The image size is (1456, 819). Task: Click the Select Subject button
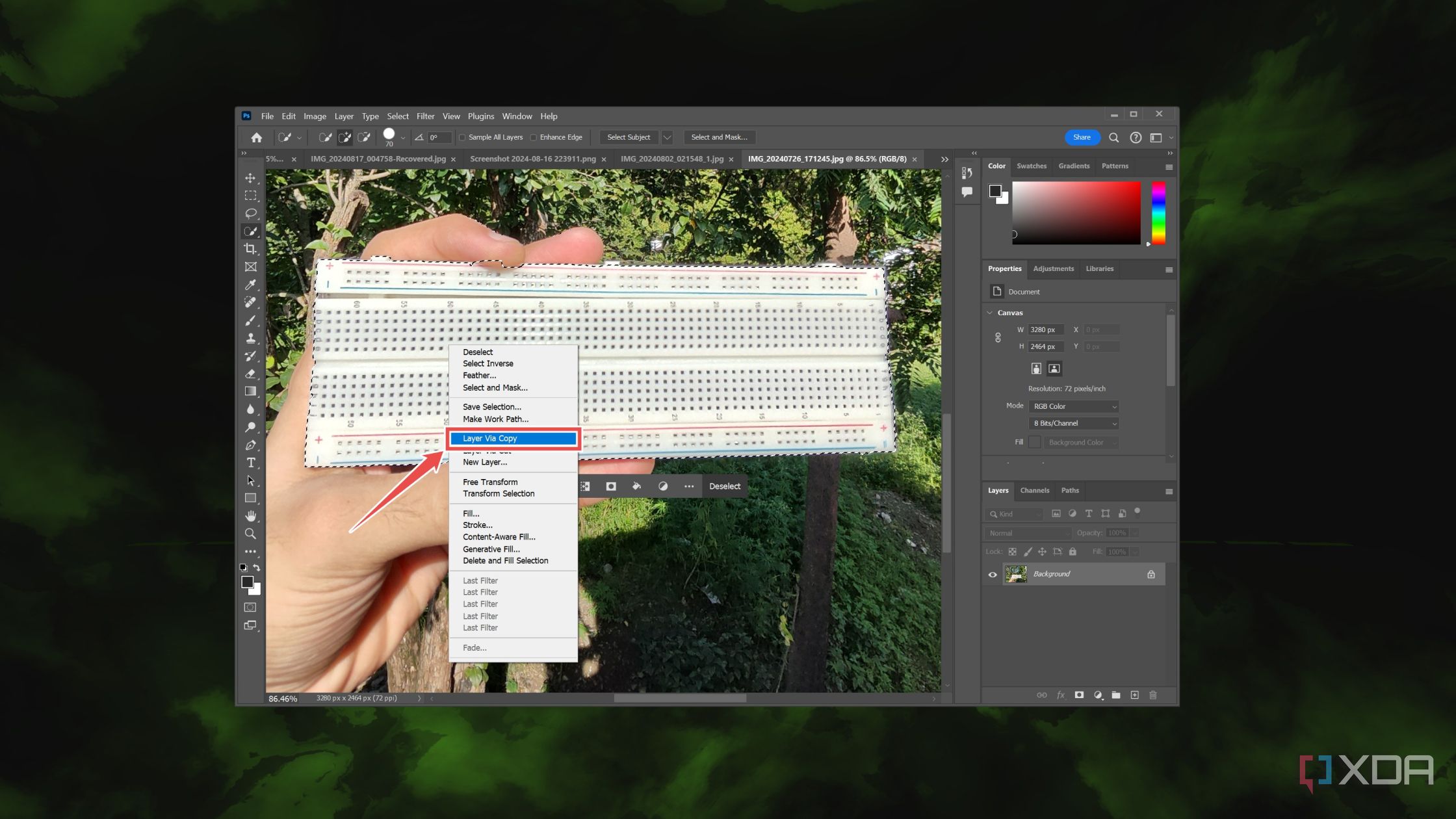click(629, 137)
